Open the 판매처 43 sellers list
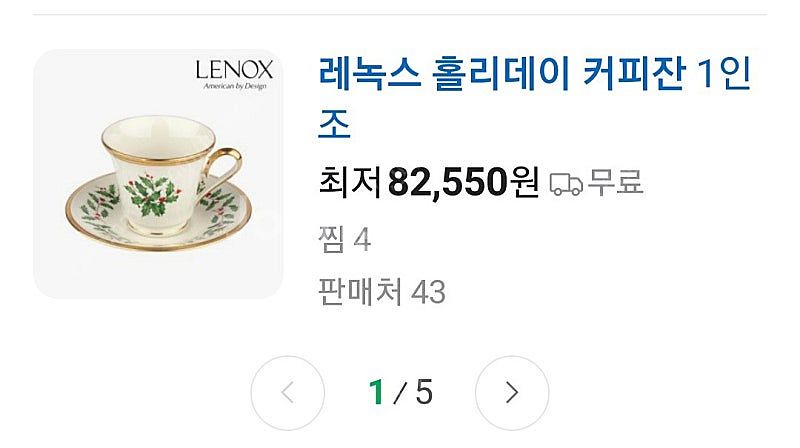The image size is (800, 448). click(382, 292)
